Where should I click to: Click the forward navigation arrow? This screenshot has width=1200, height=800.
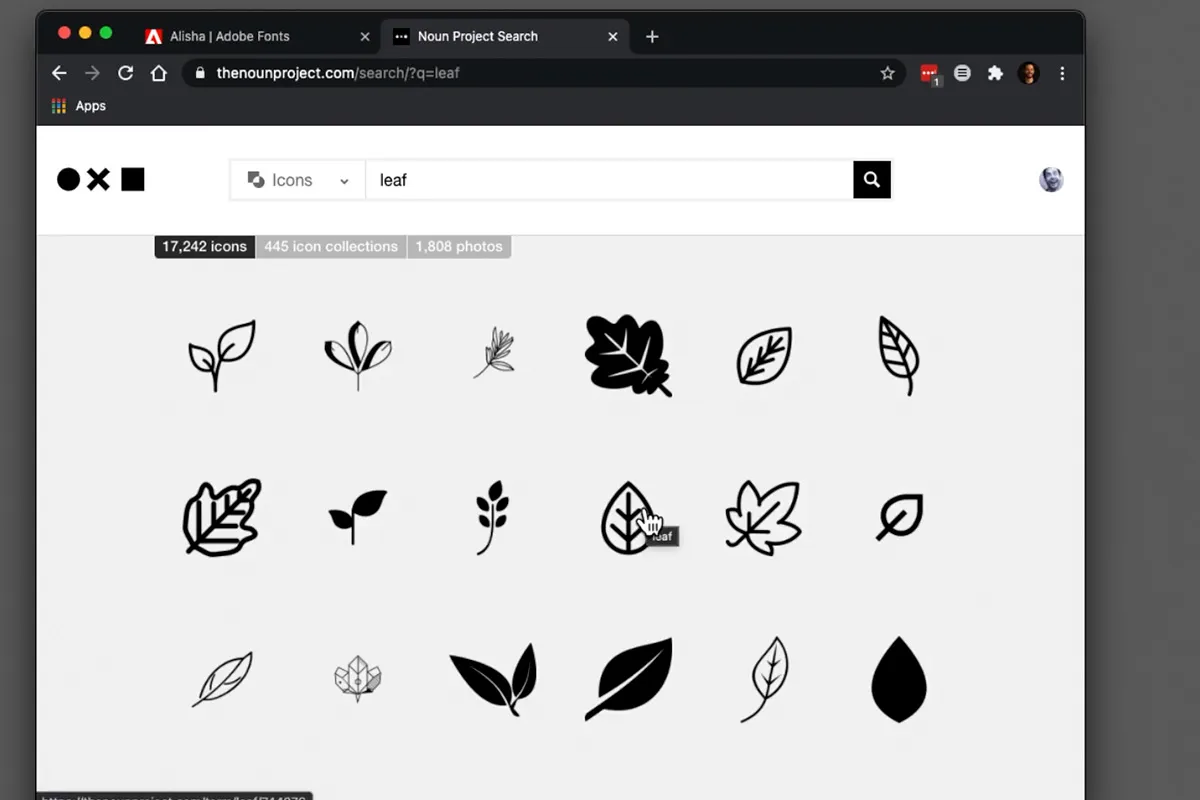[x=92, y=72]
